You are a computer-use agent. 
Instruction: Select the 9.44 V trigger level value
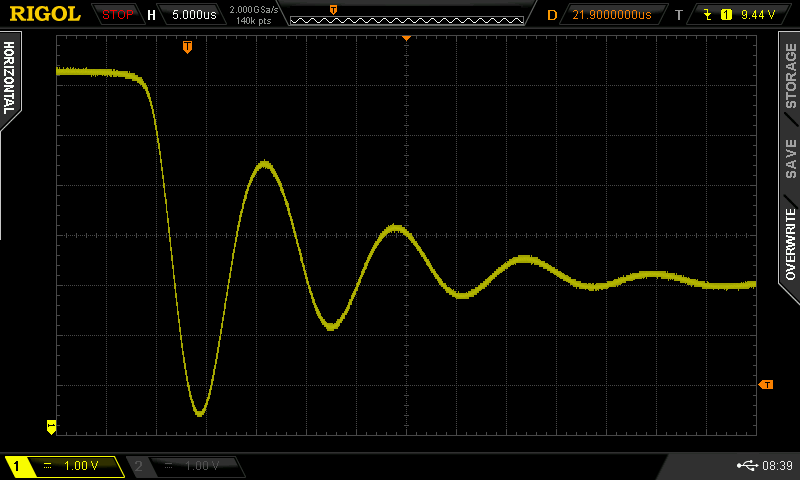[758, 15]
